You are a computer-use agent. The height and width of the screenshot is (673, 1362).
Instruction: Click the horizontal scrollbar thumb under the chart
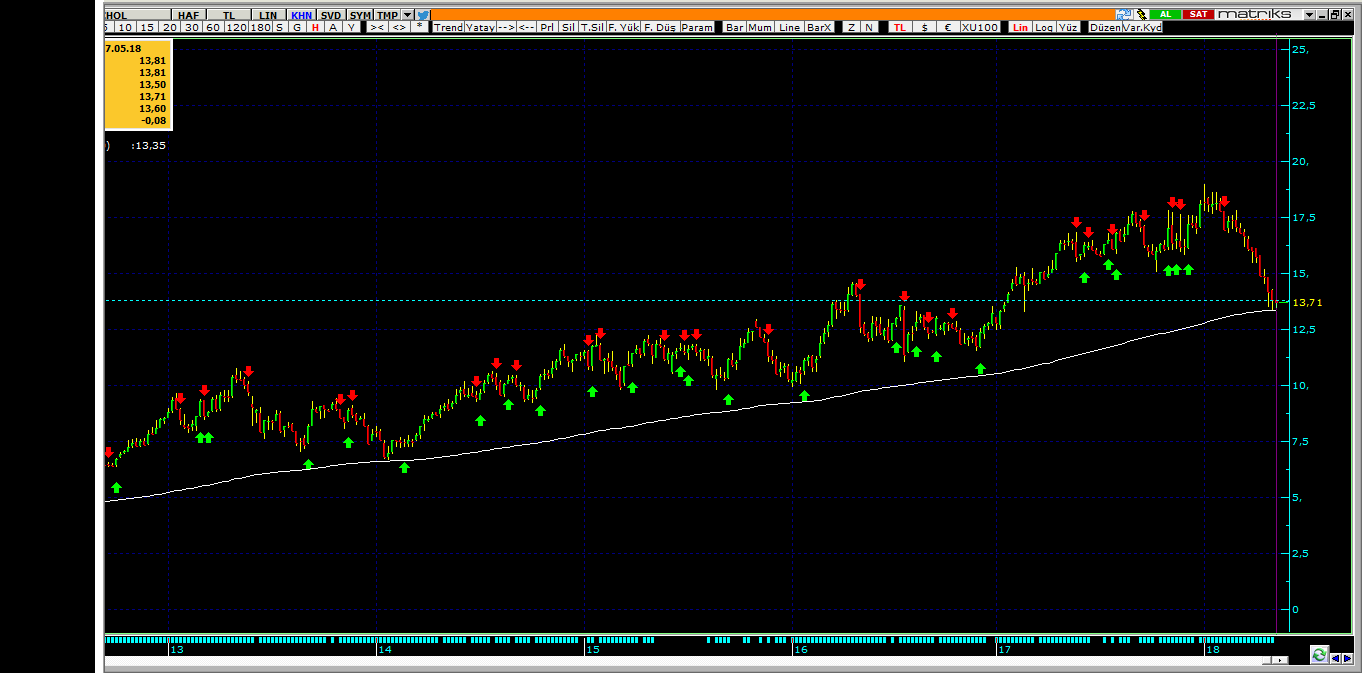(1266, 660)
